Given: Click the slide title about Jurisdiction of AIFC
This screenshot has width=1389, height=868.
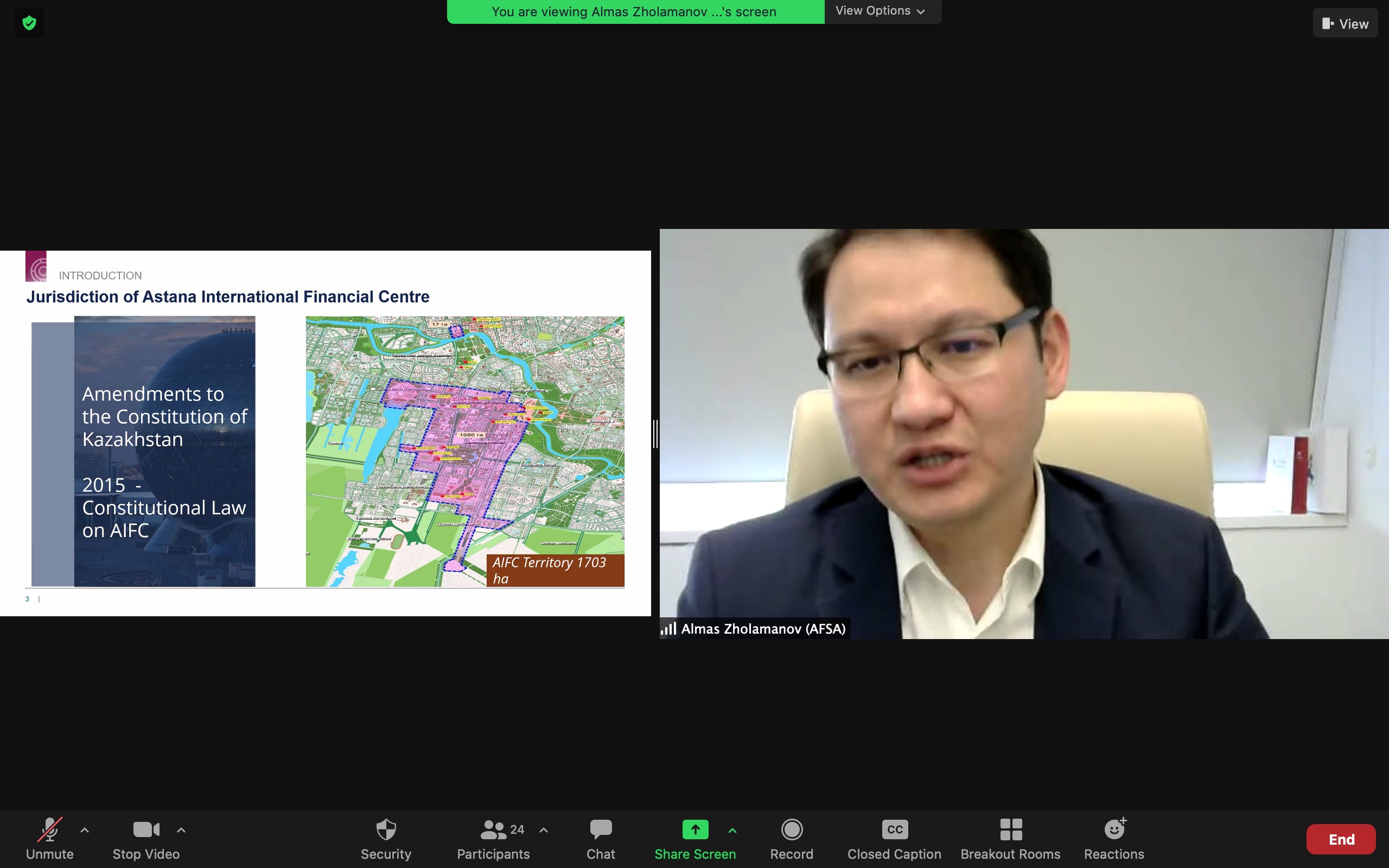Looking at the screenshot, I should (228, 297).
